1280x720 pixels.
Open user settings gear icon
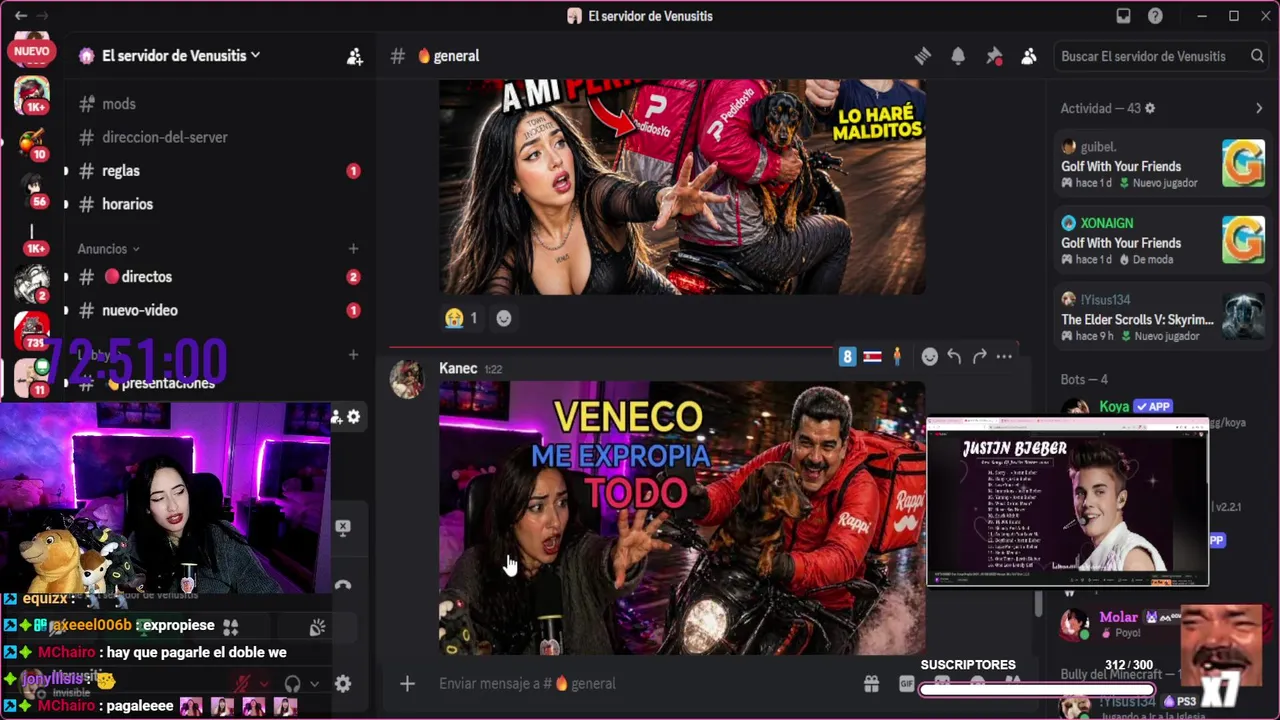343,684
